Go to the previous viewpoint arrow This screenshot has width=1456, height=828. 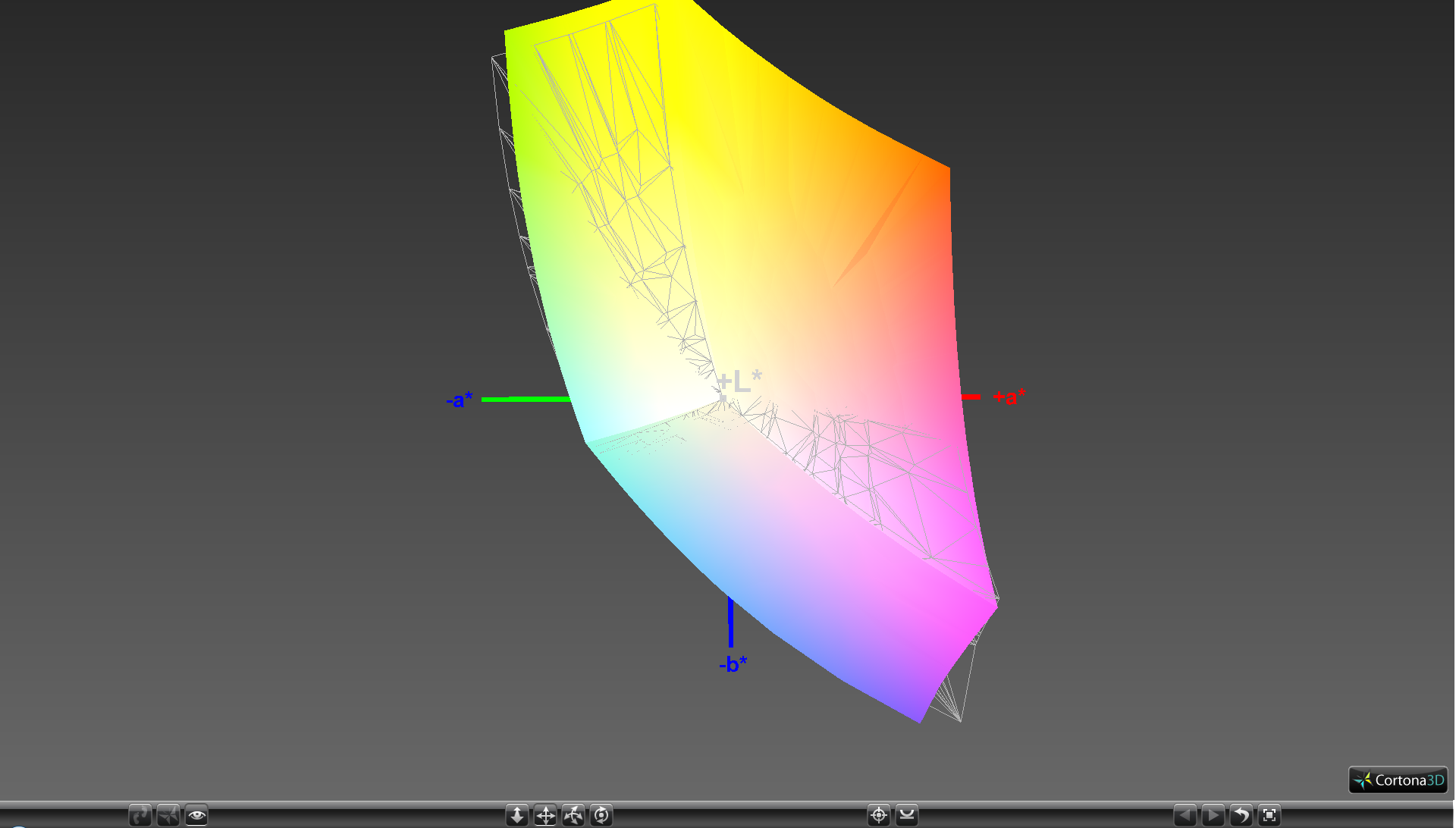(x=1185, y=815)
